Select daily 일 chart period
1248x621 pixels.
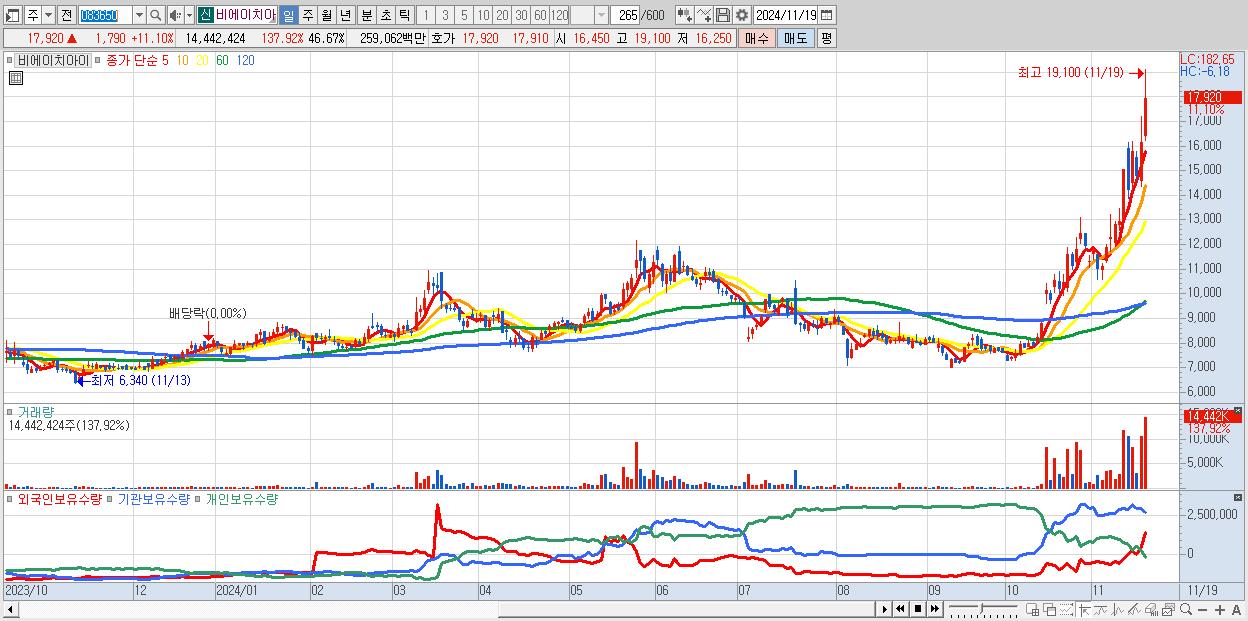coord(288,15)
